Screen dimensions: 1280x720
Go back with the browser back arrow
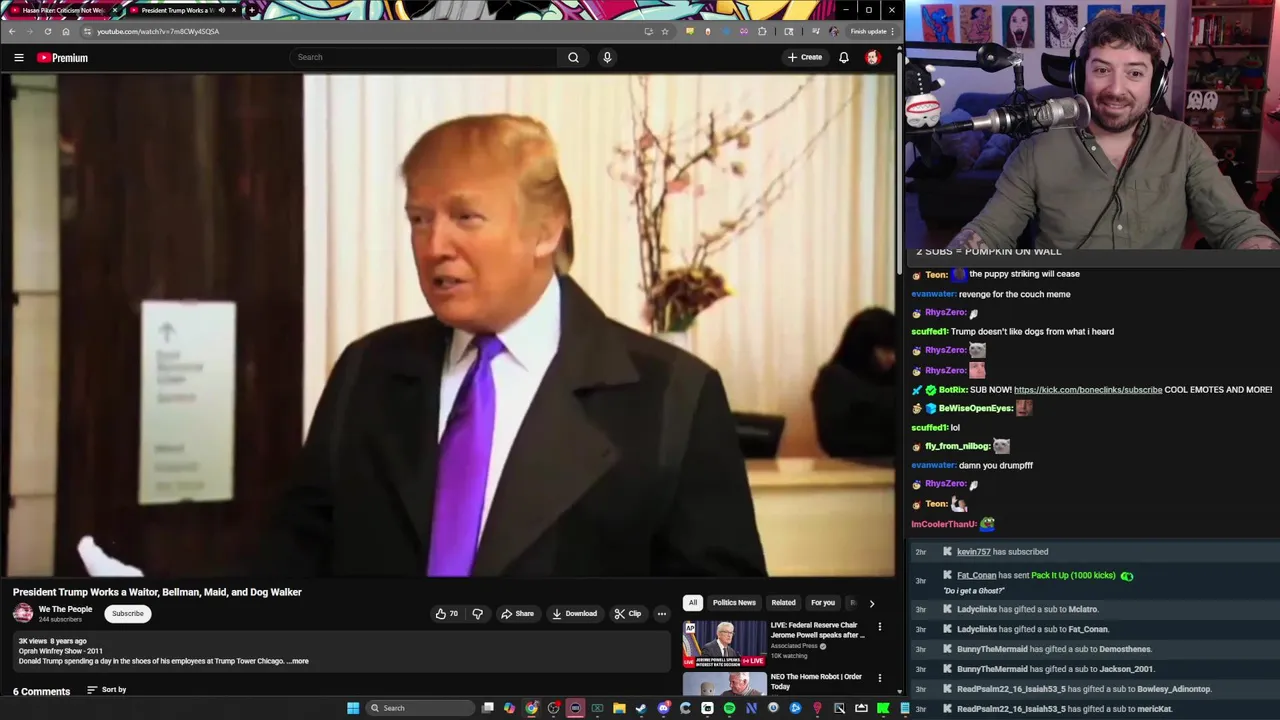point(12,31)
